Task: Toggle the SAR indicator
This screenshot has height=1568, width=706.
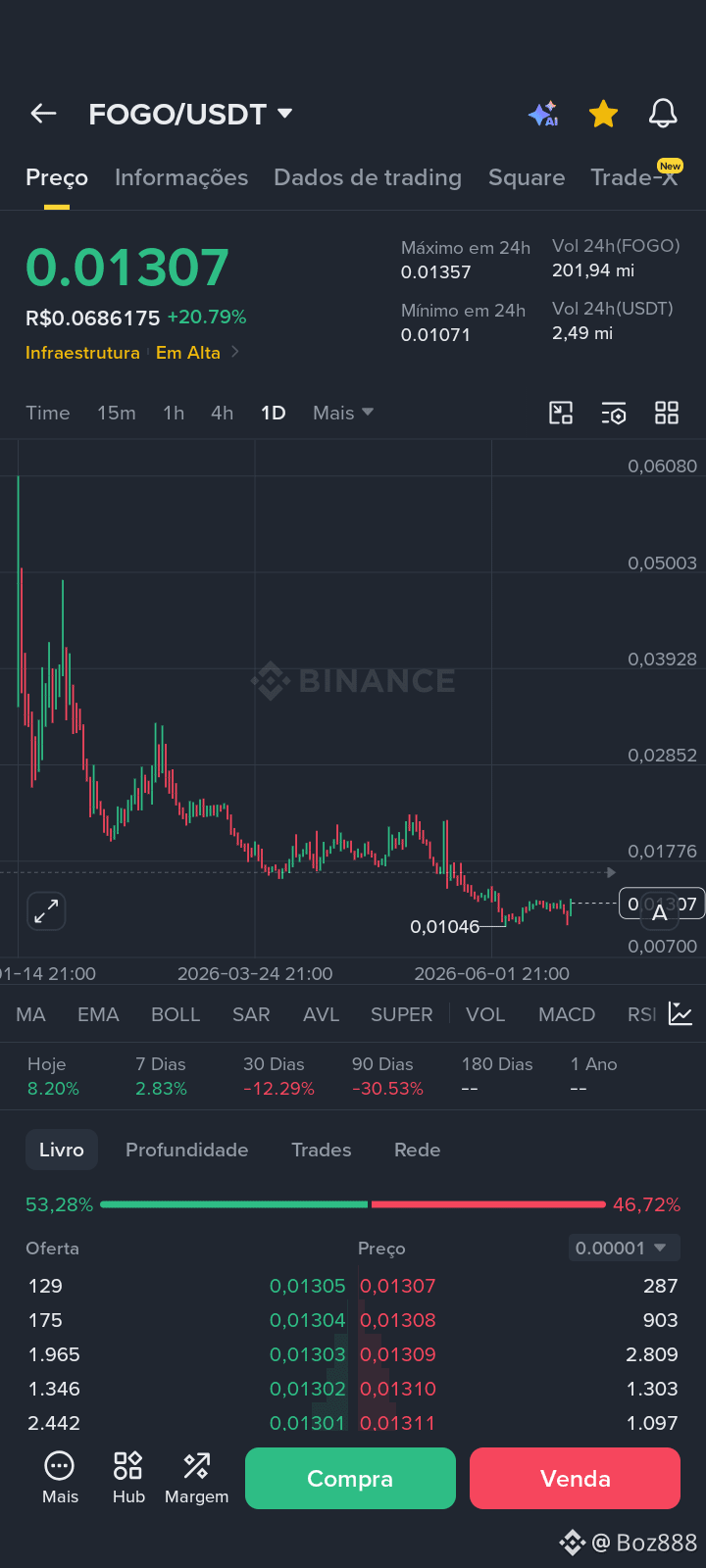Action: 251,1014
